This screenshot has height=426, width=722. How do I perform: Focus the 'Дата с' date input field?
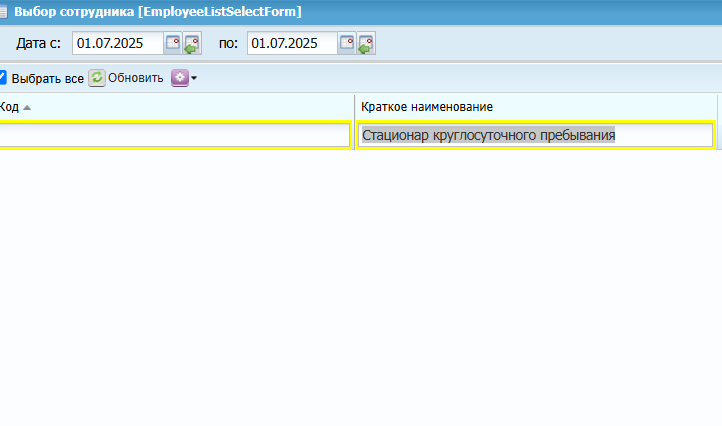tap(118, 43)
